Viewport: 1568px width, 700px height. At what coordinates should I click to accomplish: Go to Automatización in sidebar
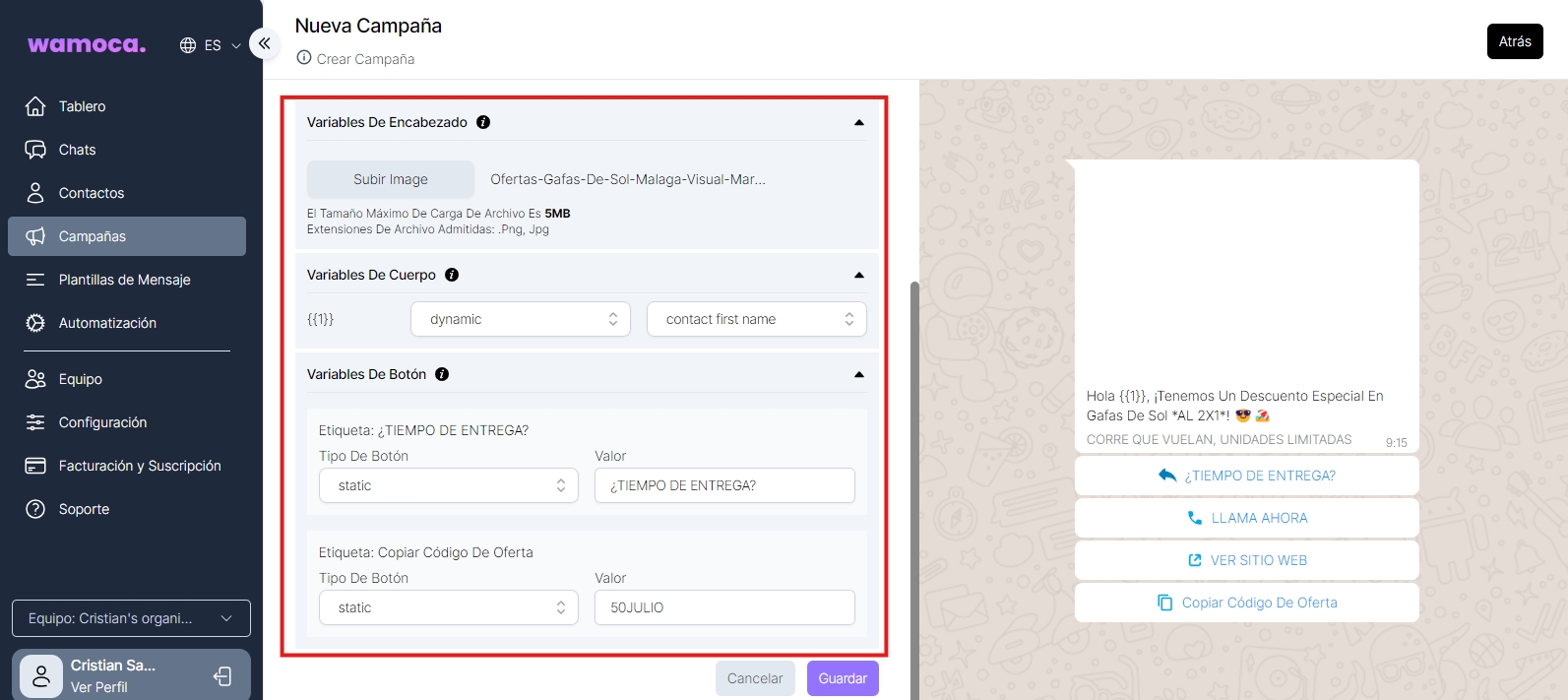[x=107, y=323]
